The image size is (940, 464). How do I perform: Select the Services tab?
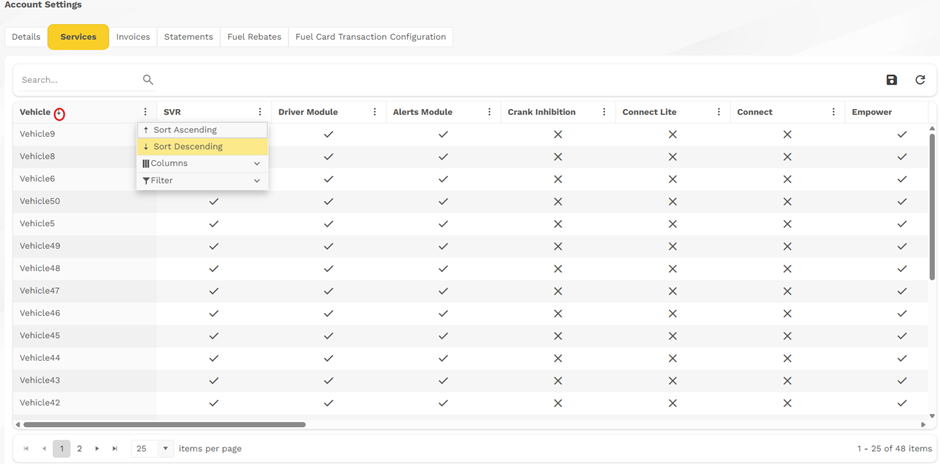tap(79, 37)
